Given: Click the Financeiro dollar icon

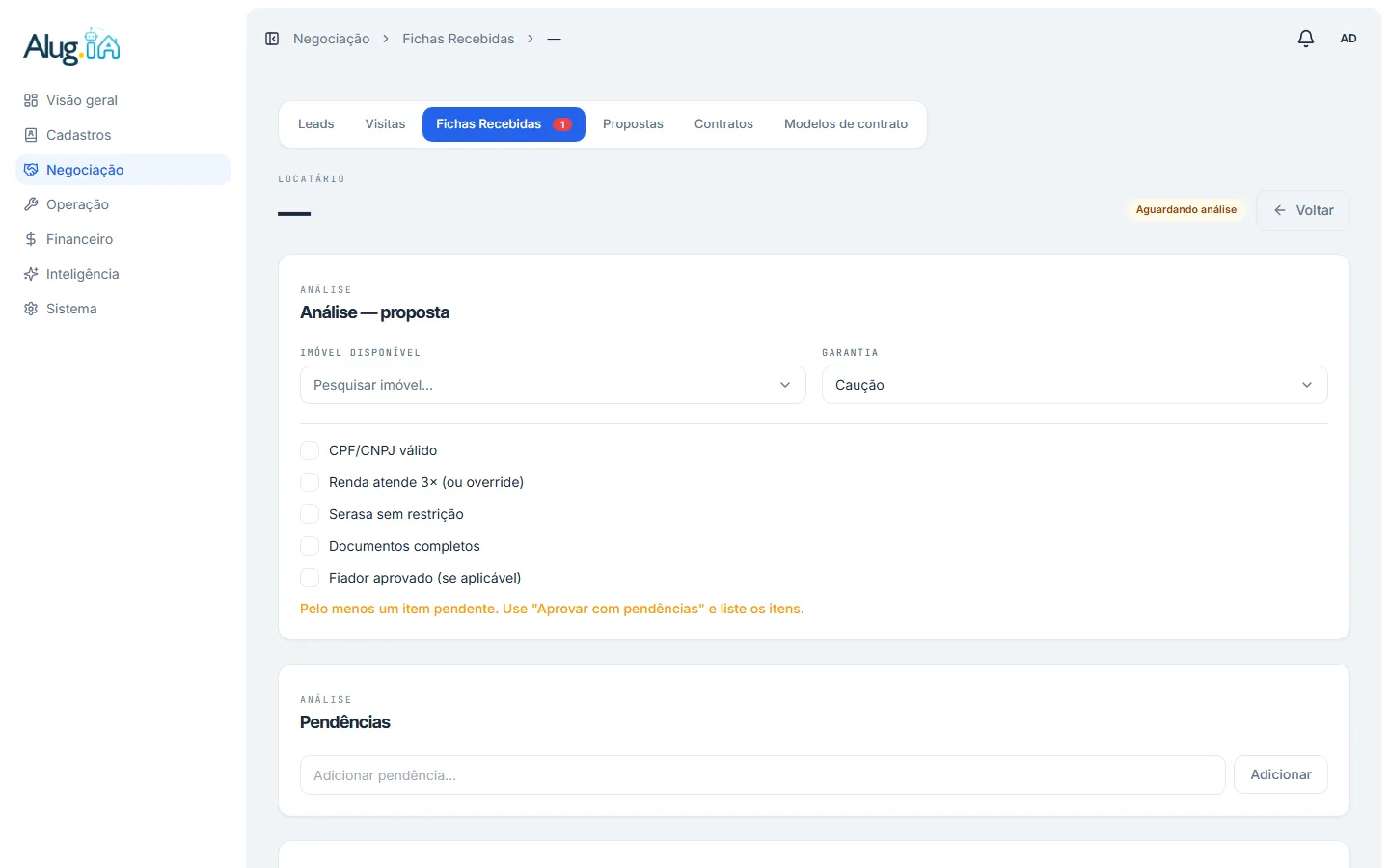Looking at the screenshot, I should [x=31, y=239].
